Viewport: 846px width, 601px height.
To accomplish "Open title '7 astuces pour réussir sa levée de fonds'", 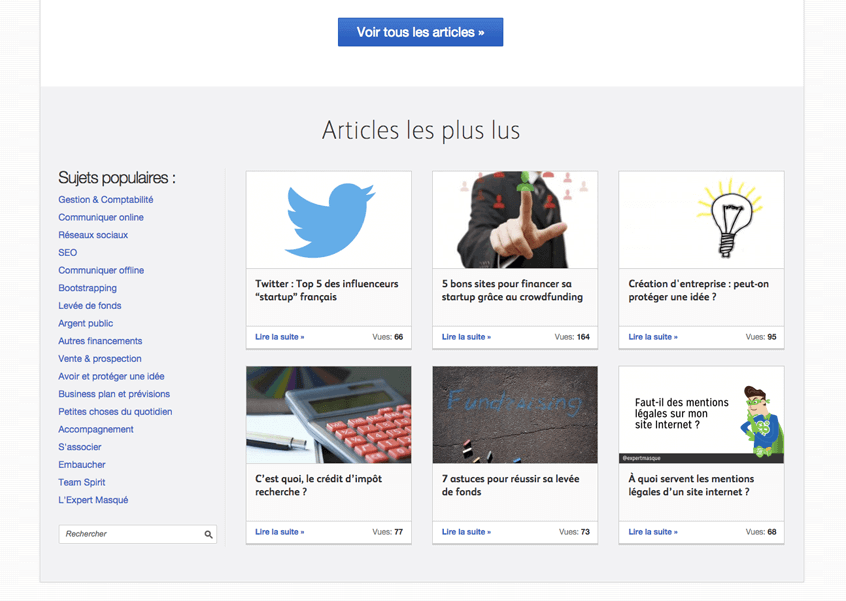I will tap(510, 485).
